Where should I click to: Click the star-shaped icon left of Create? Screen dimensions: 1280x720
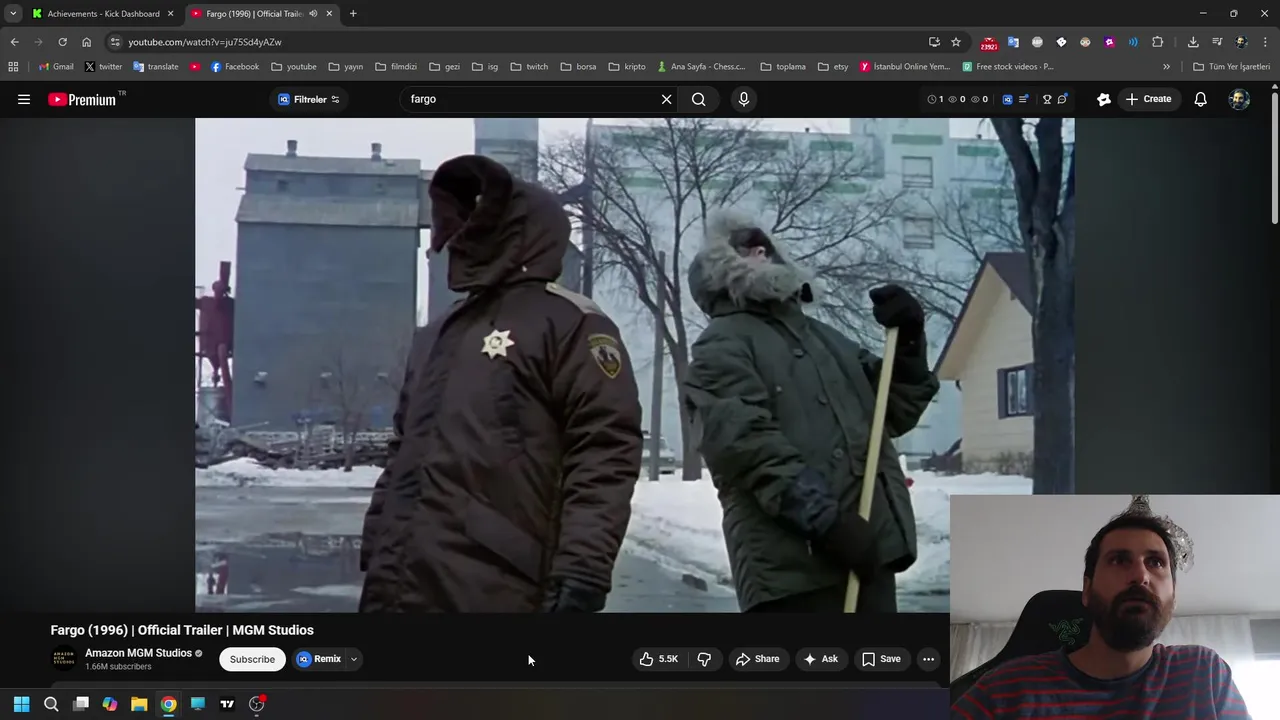[x=1104, y=99]
